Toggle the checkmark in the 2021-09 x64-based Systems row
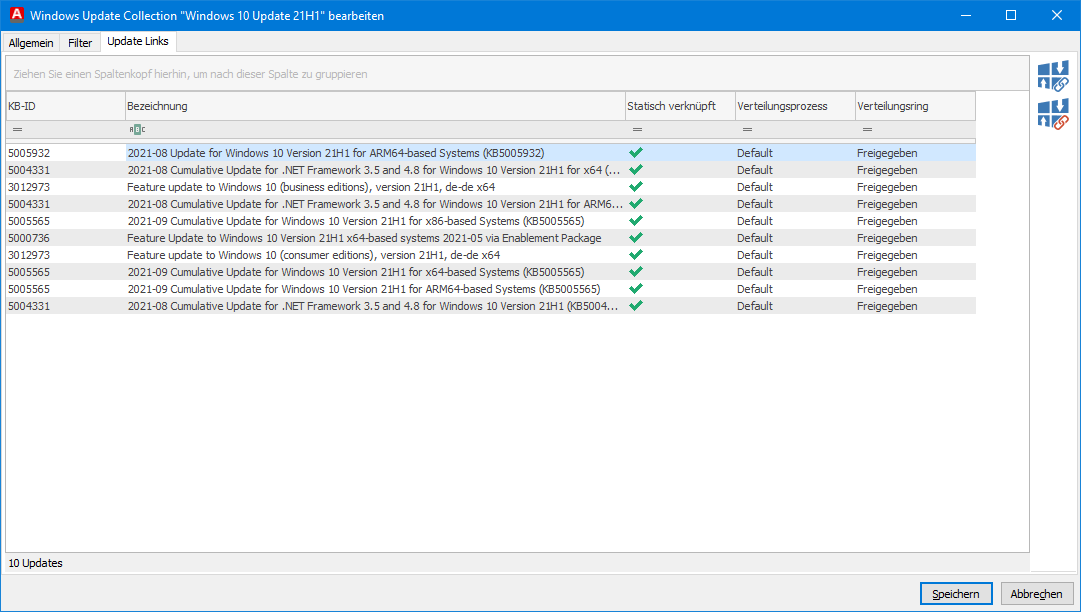Image resolution: width=1081 pixels, height=612 pixels. coord(636,272)
